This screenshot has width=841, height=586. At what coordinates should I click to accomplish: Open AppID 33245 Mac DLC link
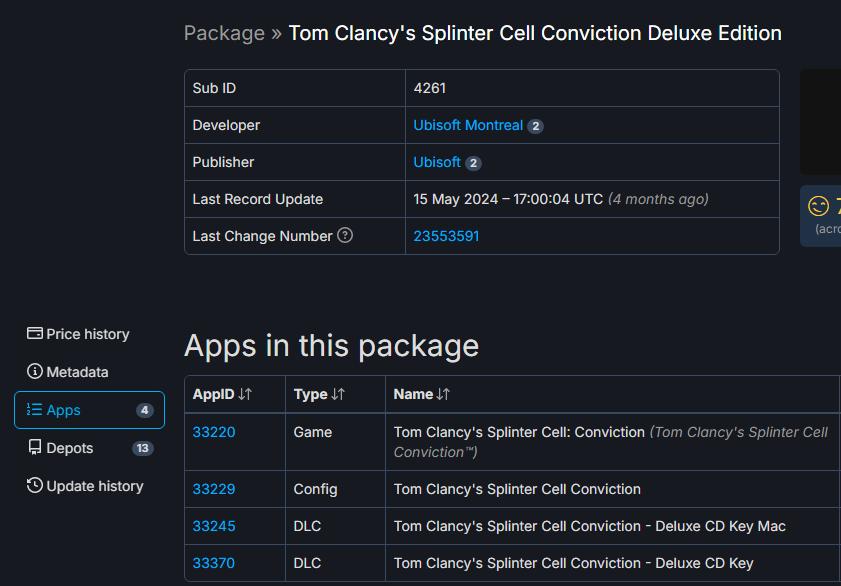213,526
